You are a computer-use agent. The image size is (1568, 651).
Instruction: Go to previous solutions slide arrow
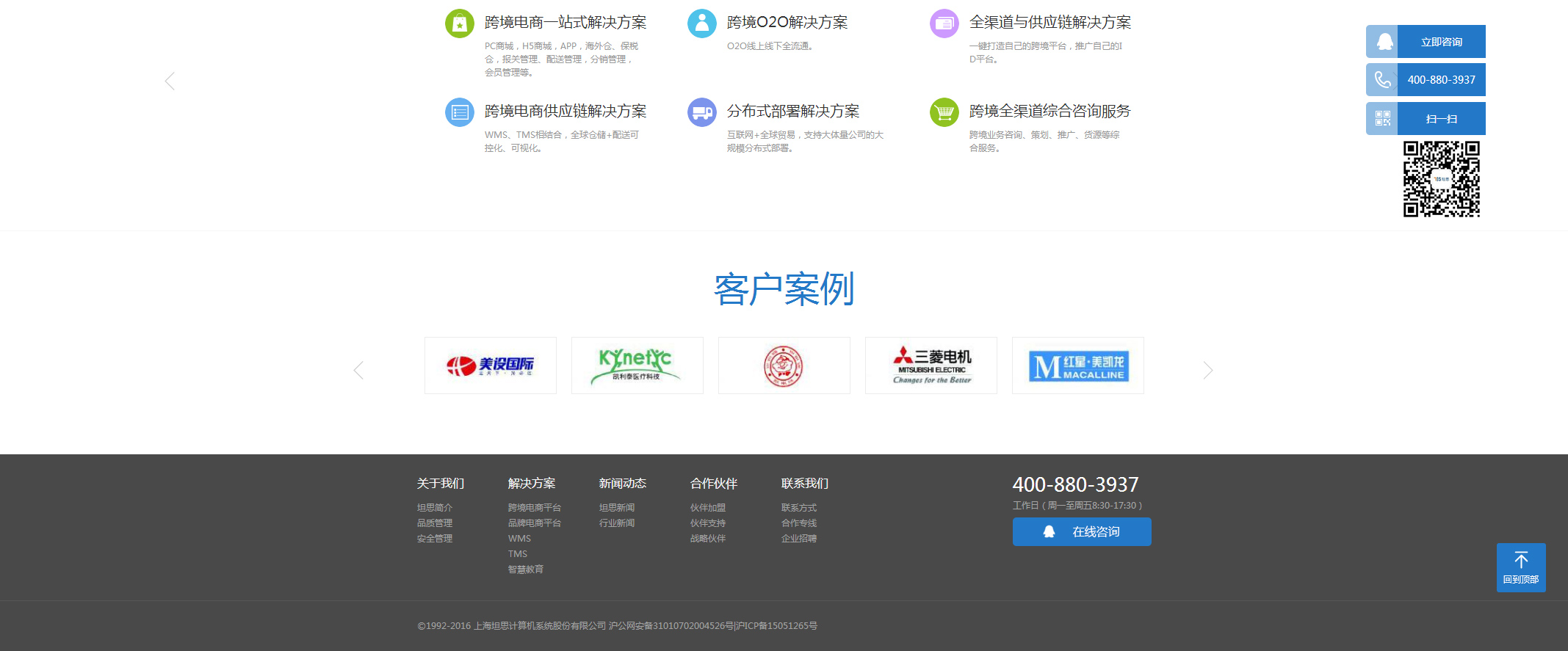point(170,81)
